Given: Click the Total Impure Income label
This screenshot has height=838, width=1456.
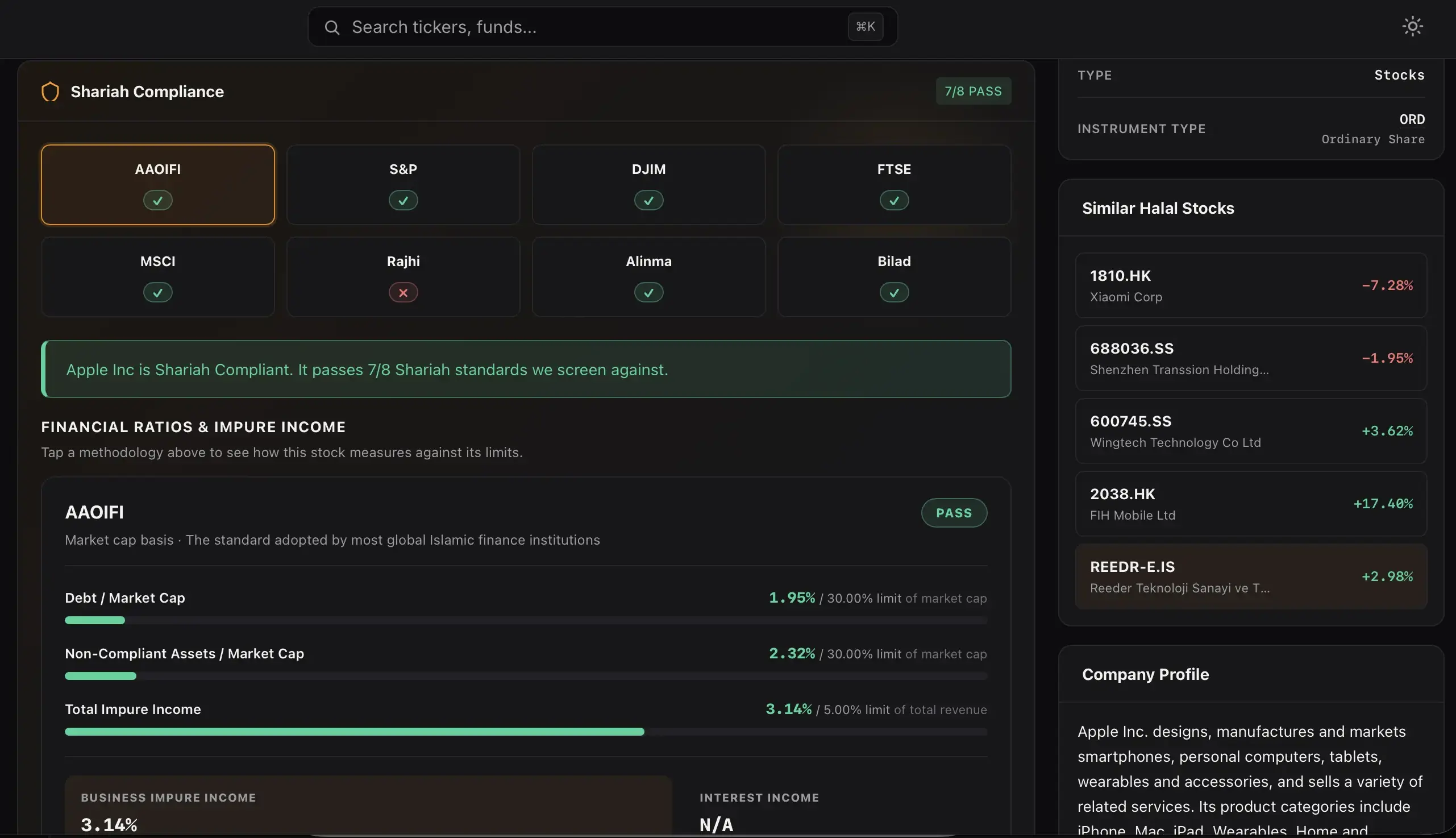Looking at the screenshot, I should [x=133, y=710].
